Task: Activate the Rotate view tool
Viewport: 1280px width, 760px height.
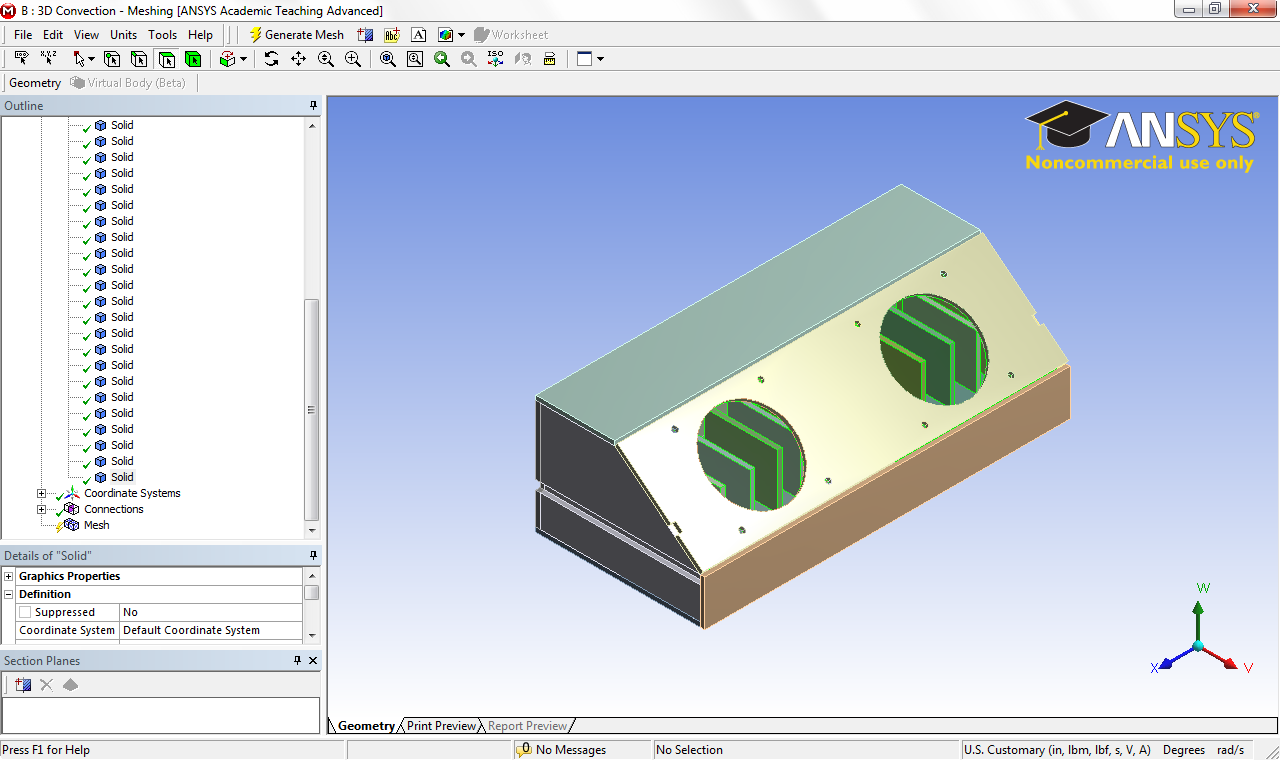Action: point(271,59)
